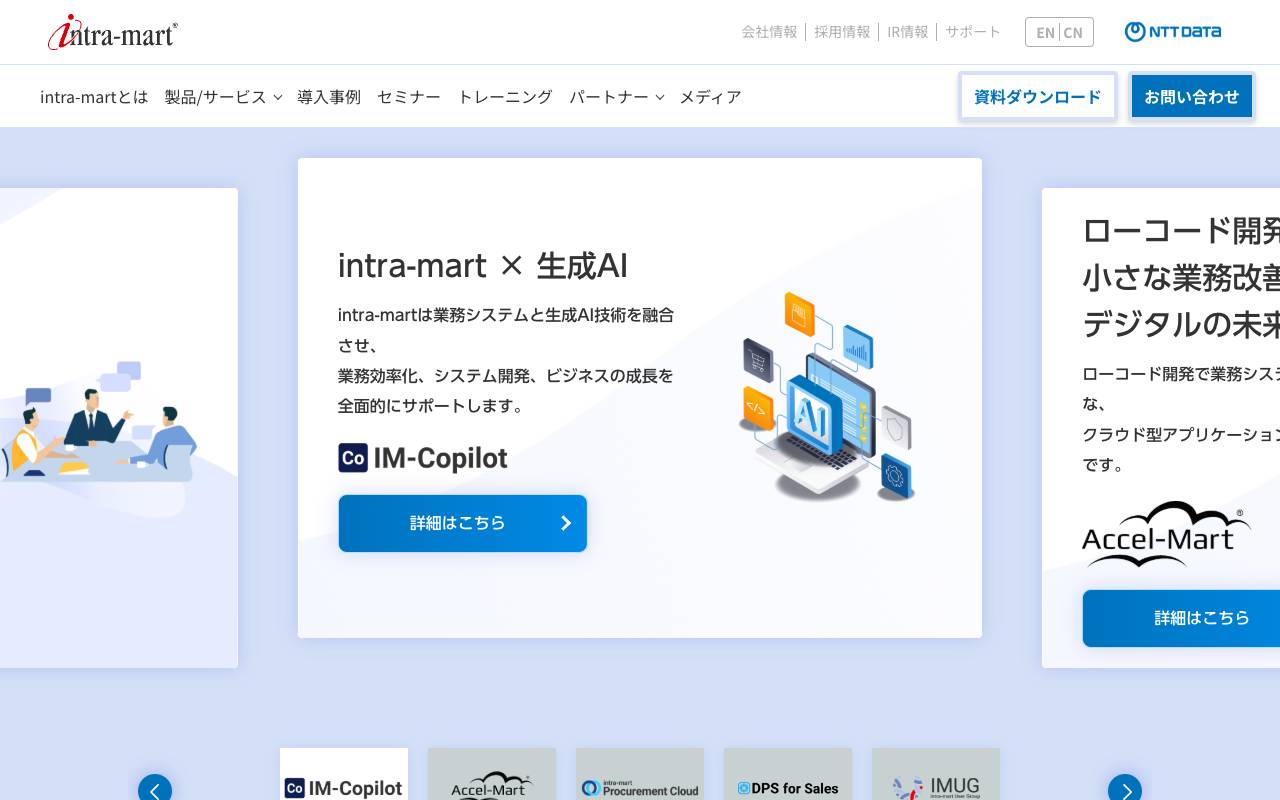Select the DPS for Sales logo
1280x800 pixels.
[788, 789]
